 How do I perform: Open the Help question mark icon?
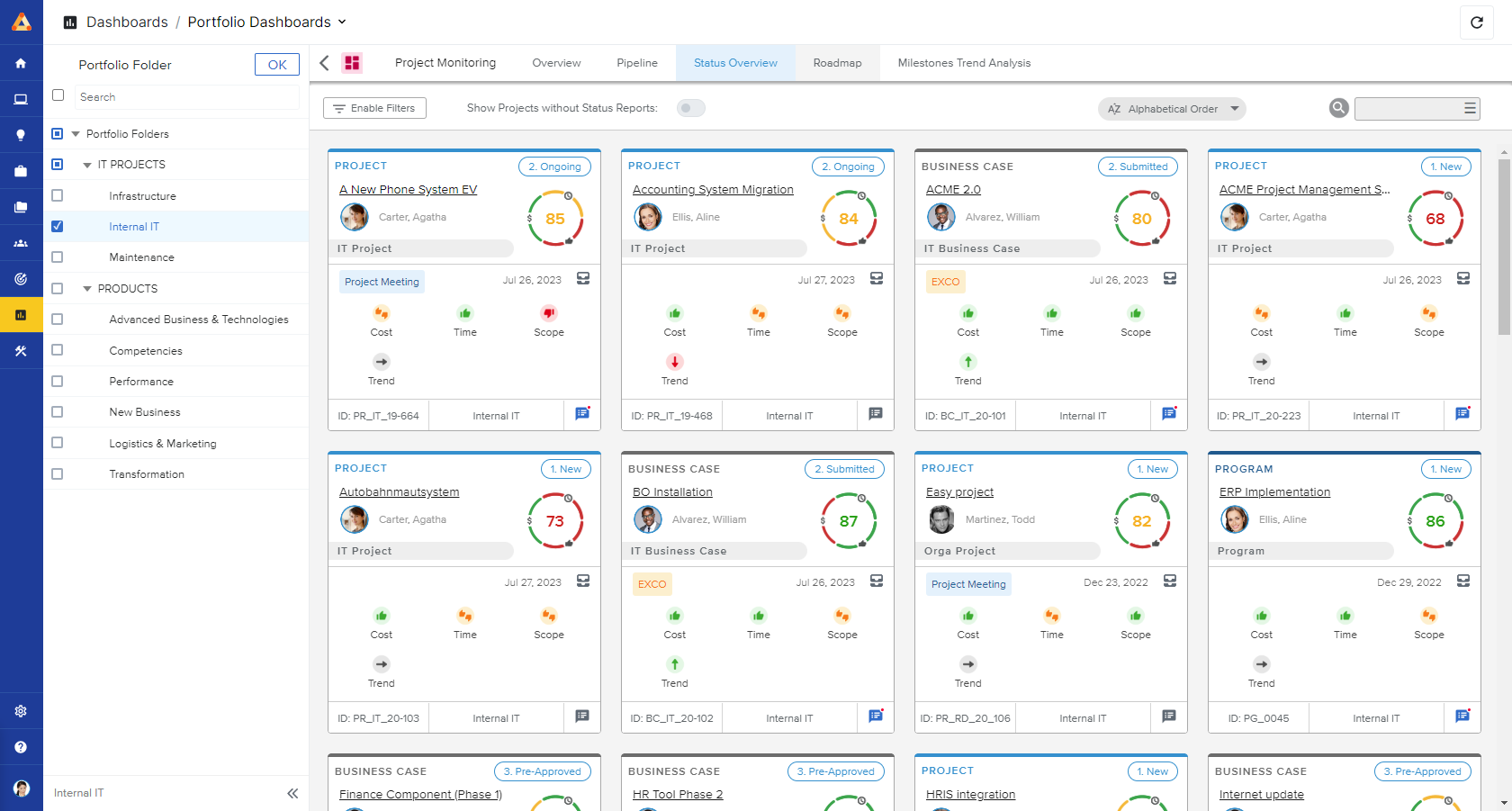(22, 746)
